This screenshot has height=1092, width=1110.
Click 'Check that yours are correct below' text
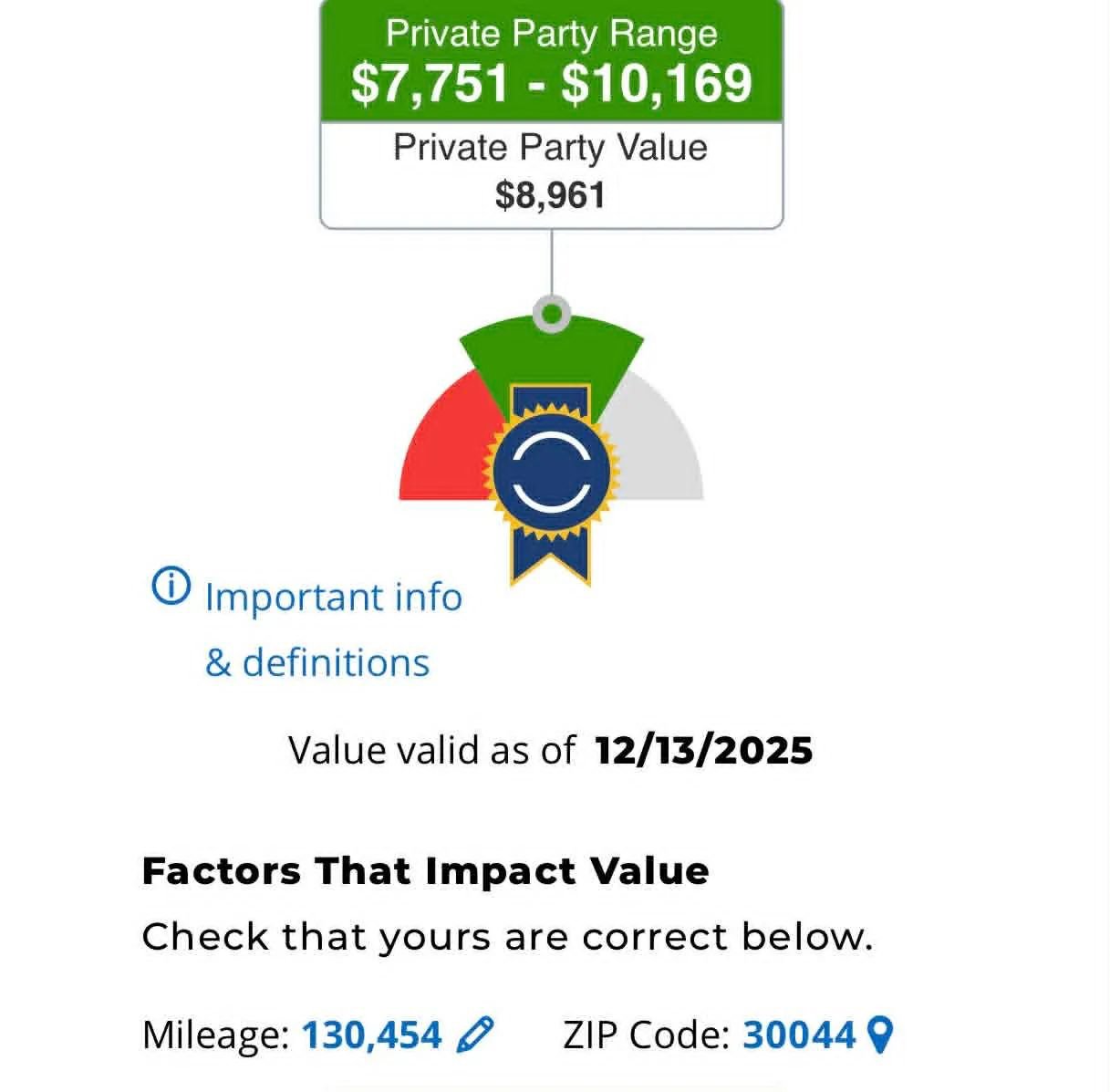click(507, 937)
